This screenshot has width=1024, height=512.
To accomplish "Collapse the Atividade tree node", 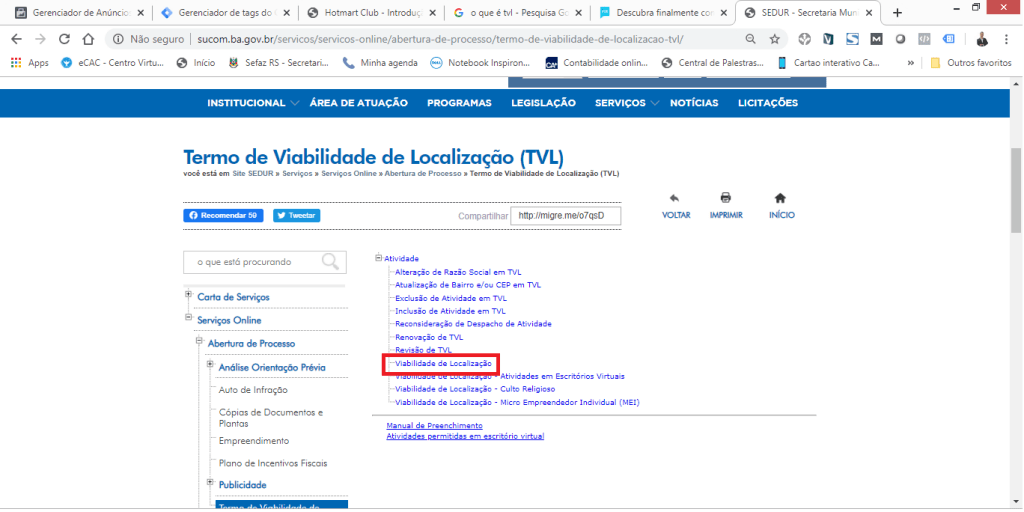I will click(x=378, y=258).
